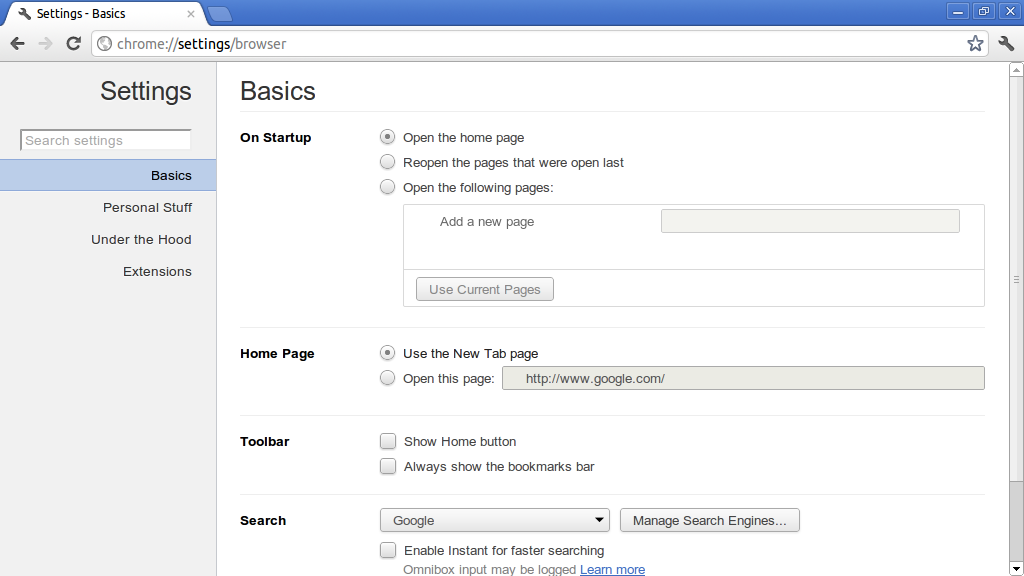Click the forward navigation arrow
1024x576 pixels.
(x=45, y=43)
